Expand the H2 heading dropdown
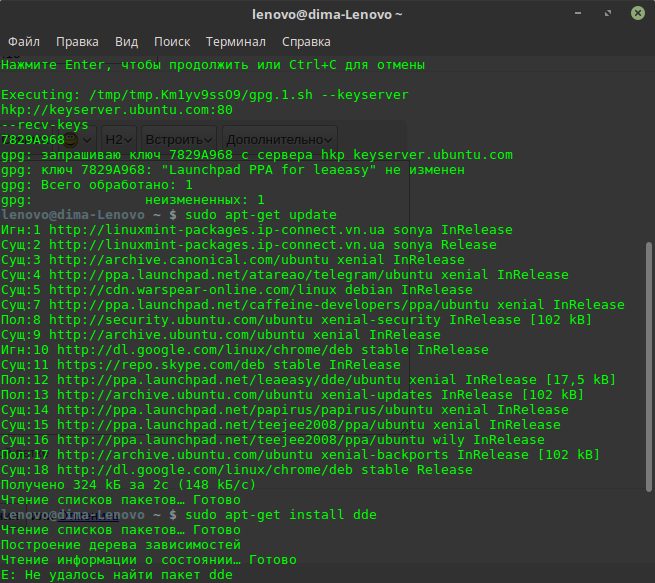The image size is (655, 583). pos(119,140)
